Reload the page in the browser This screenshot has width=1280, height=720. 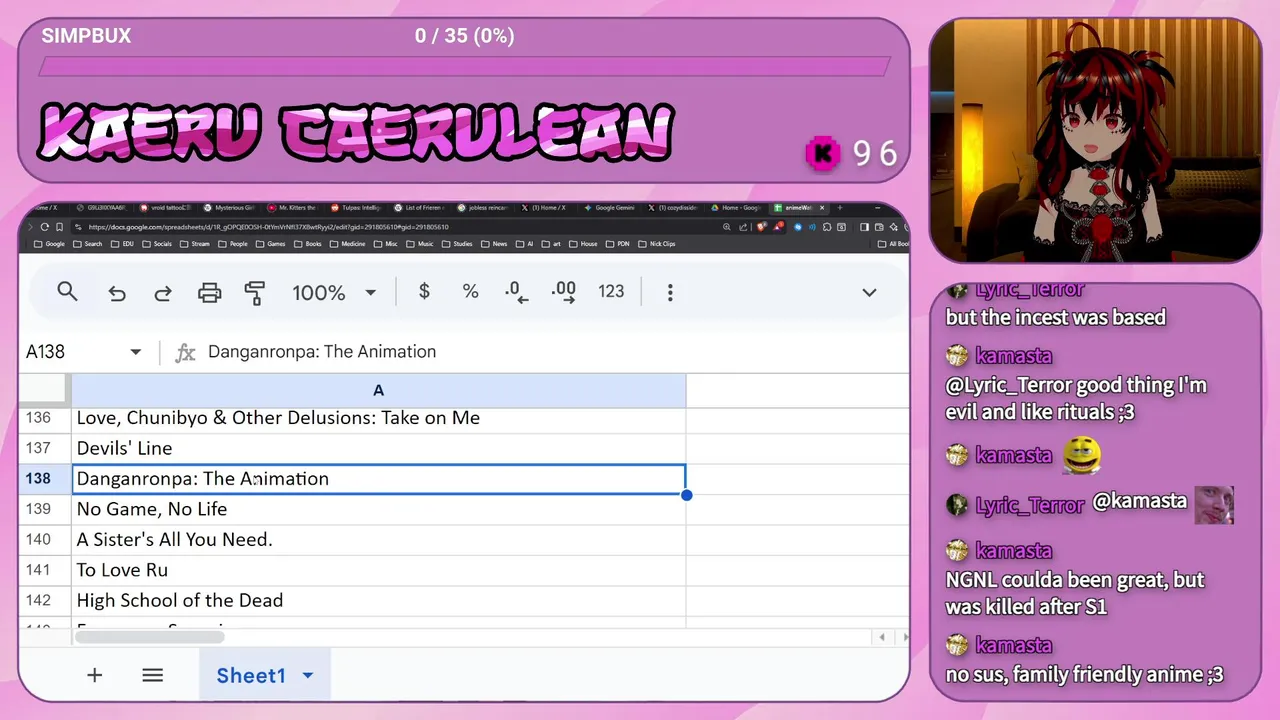tap(44, 227)
